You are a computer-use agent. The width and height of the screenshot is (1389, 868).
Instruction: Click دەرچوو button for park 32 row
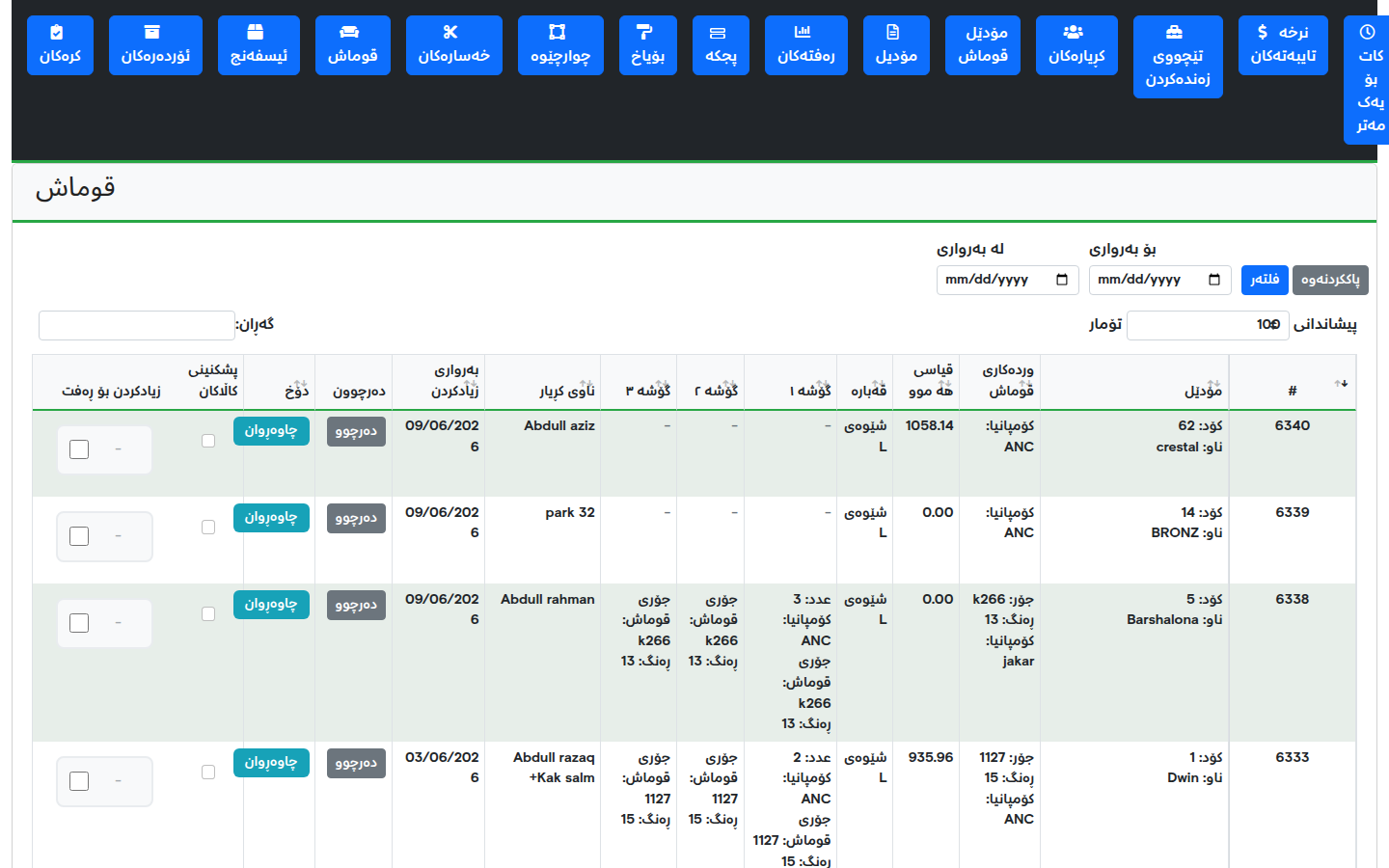tap(356, 518)
